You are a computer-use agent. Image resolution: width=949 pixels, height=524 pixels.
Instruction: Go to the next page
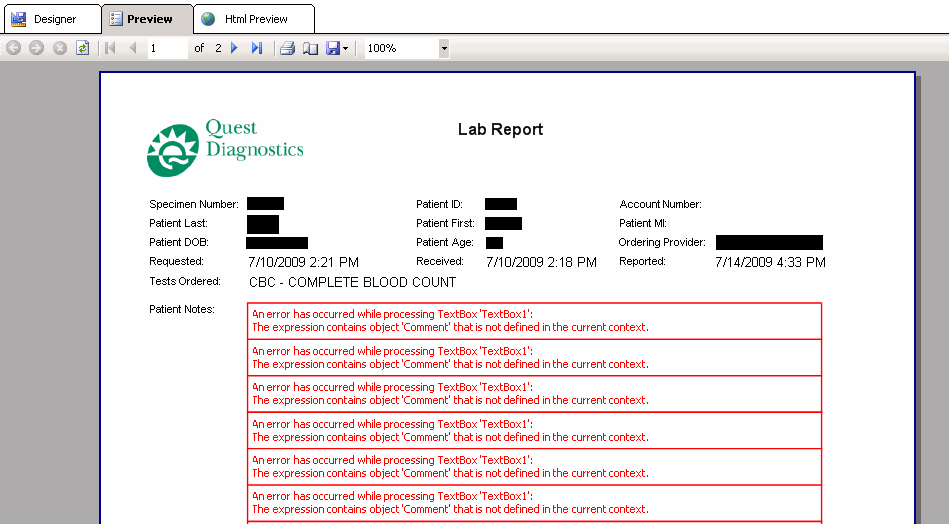point(234,48)
